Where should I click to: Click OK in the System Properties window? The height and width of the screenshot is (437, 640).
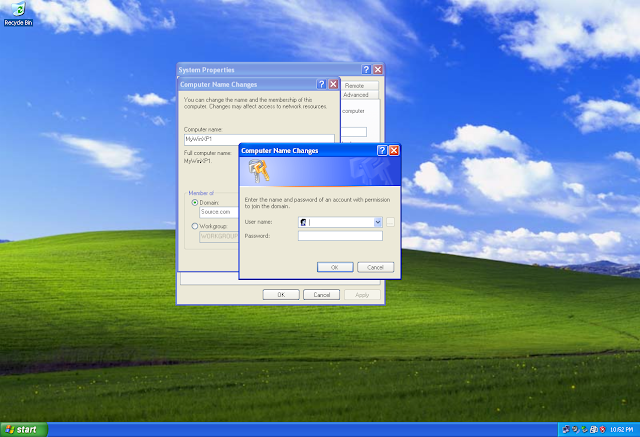281,295
